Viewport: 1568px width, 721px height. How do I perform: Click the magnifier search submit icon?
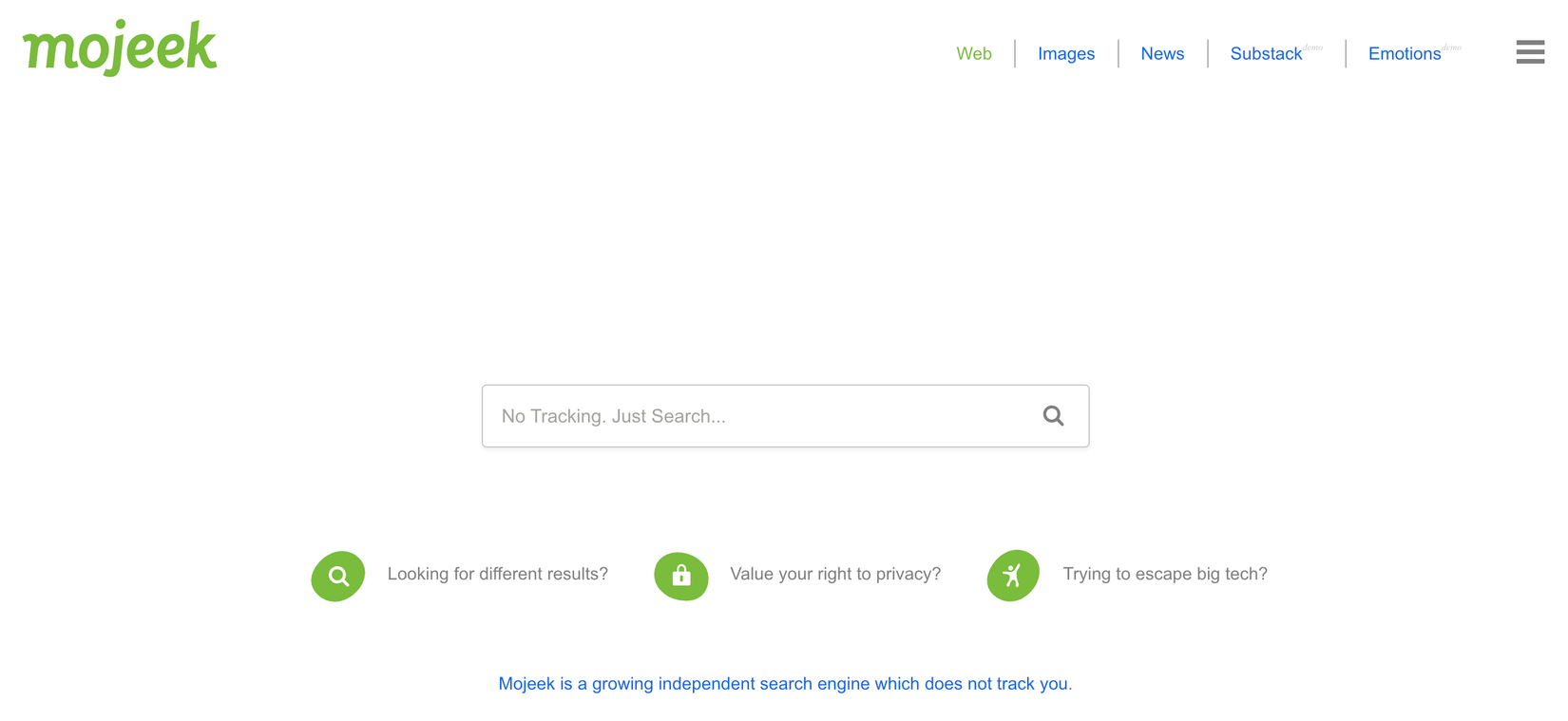tap(1053, 416)
